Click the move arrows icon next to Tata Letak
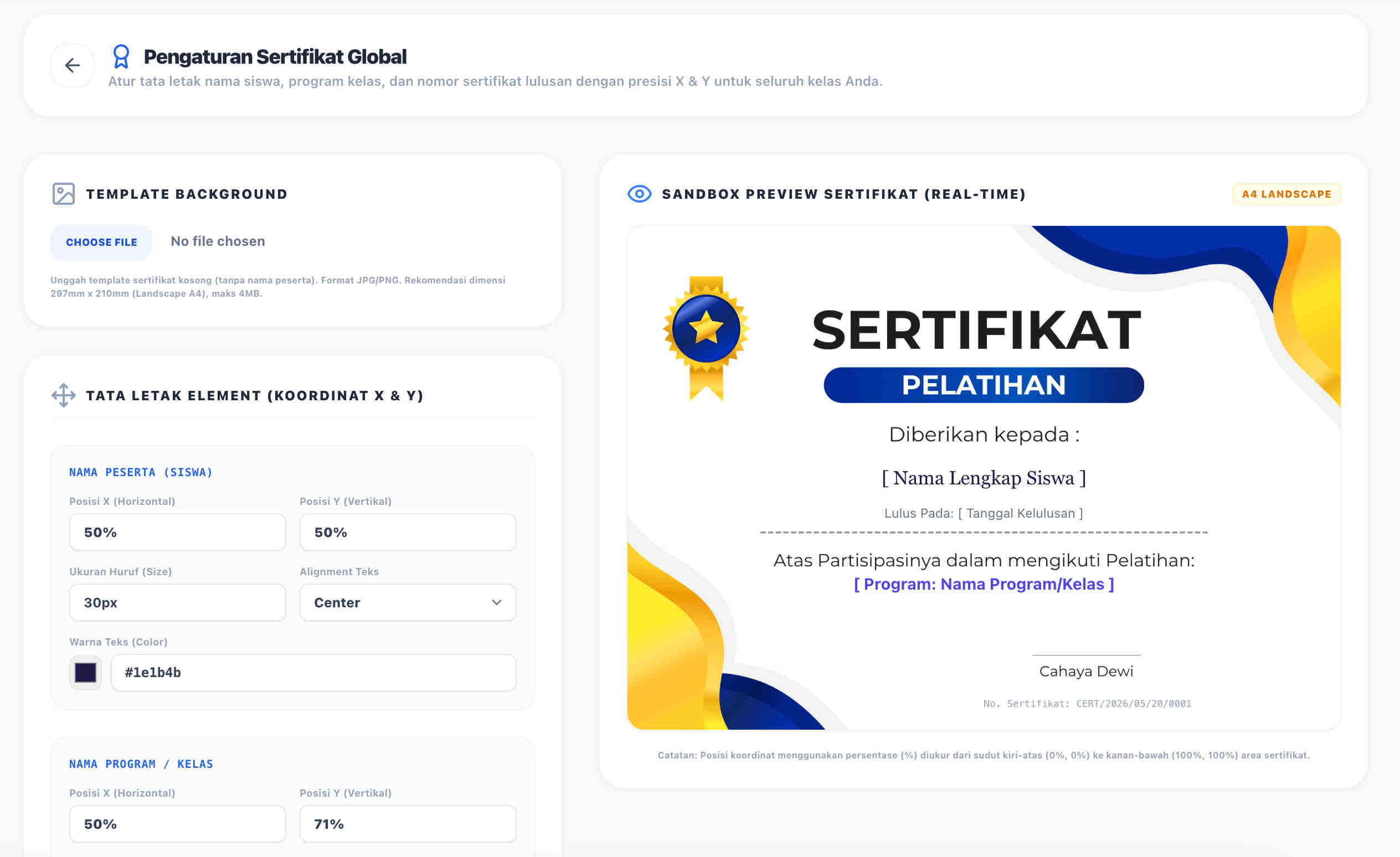Viewport: 1400px width, 857px height. [x=64, y=395]
